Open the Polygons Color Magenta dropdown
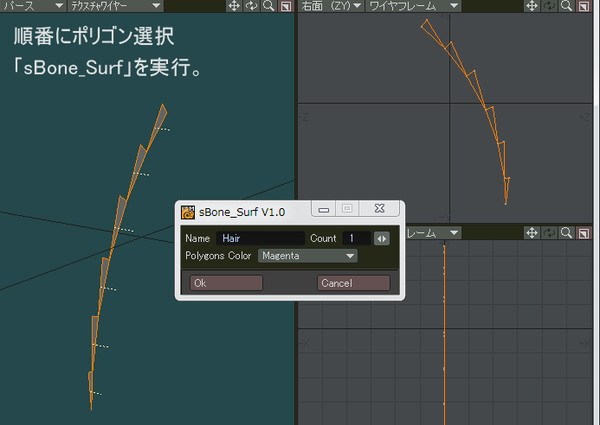Screen dimensions: 600x425 pos(308,256)
